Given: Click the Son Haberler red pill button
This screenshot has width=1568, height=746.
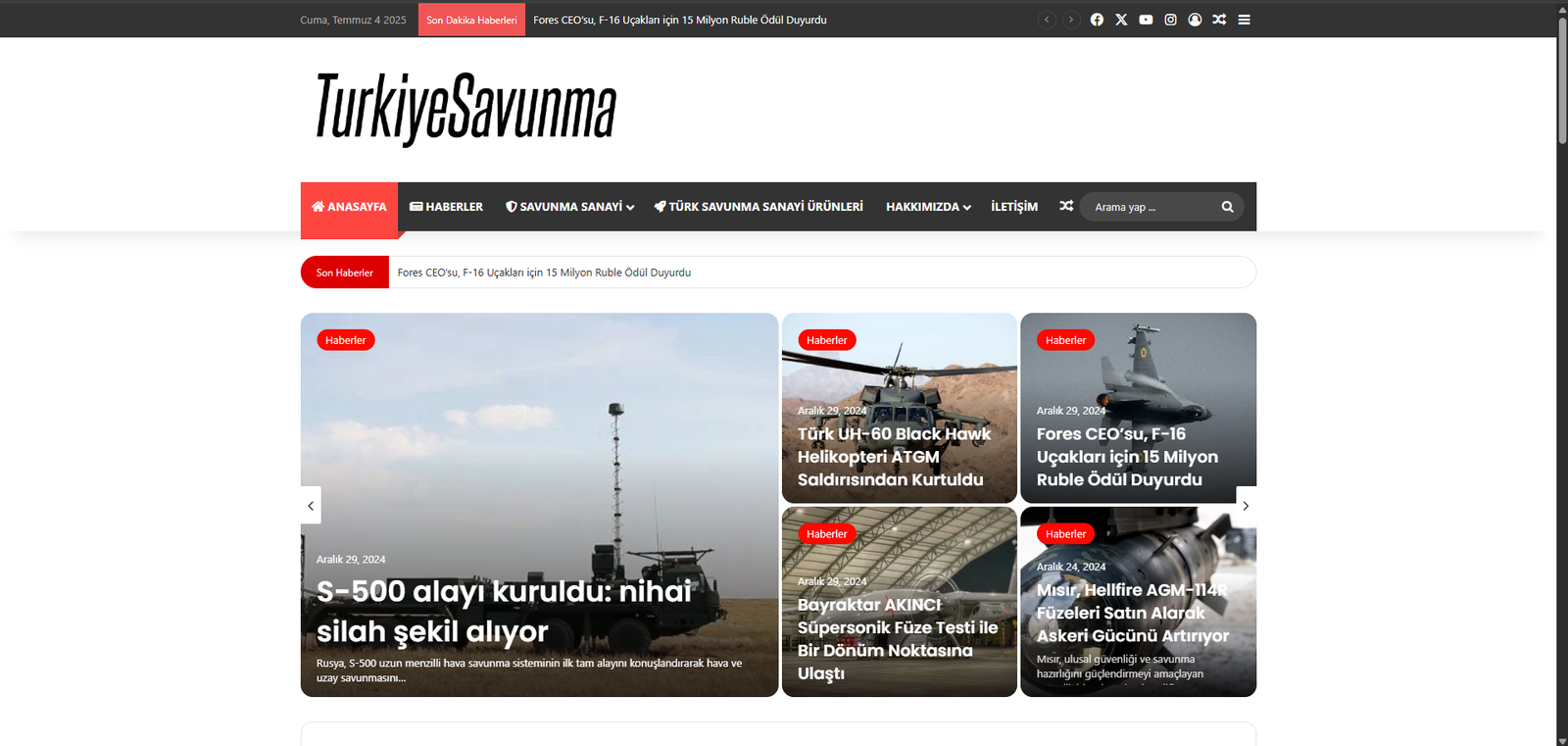Looking at the screenshot, I should coord(345,273).
